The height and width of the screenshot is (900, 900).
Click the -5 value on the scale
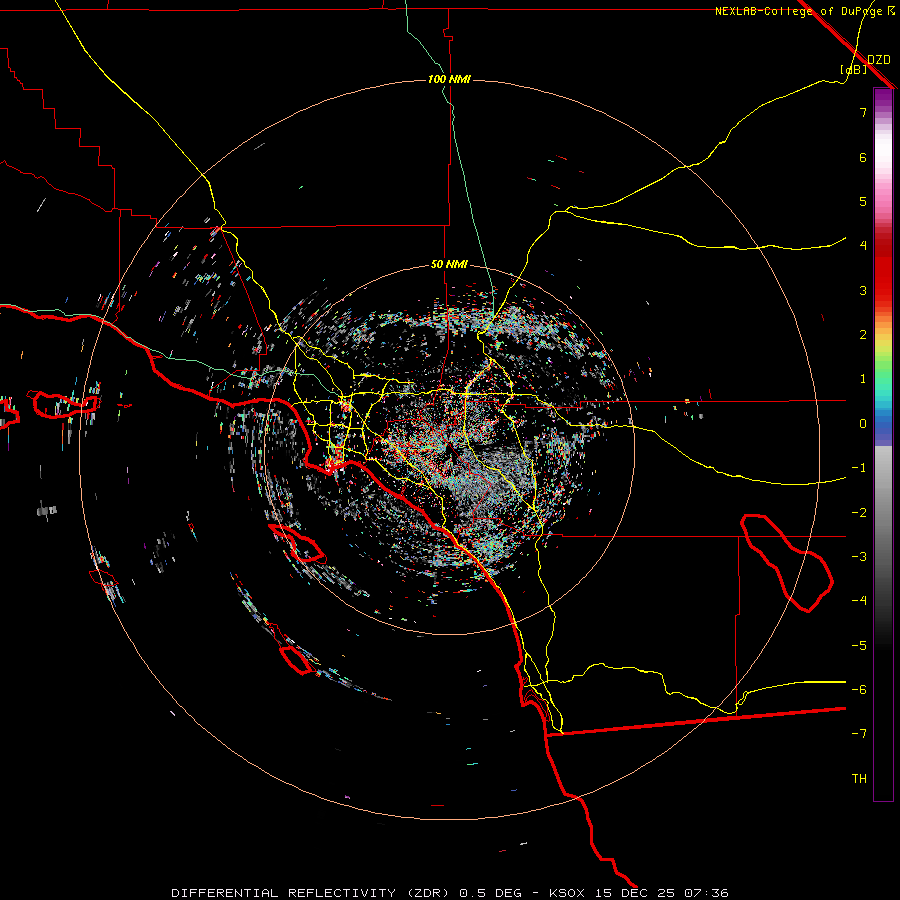(x=859, y=646)
